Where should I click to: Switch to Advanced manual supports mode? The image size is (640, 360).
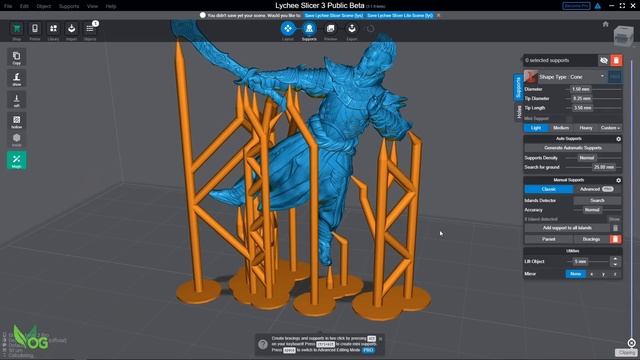[x=597, y=189]
